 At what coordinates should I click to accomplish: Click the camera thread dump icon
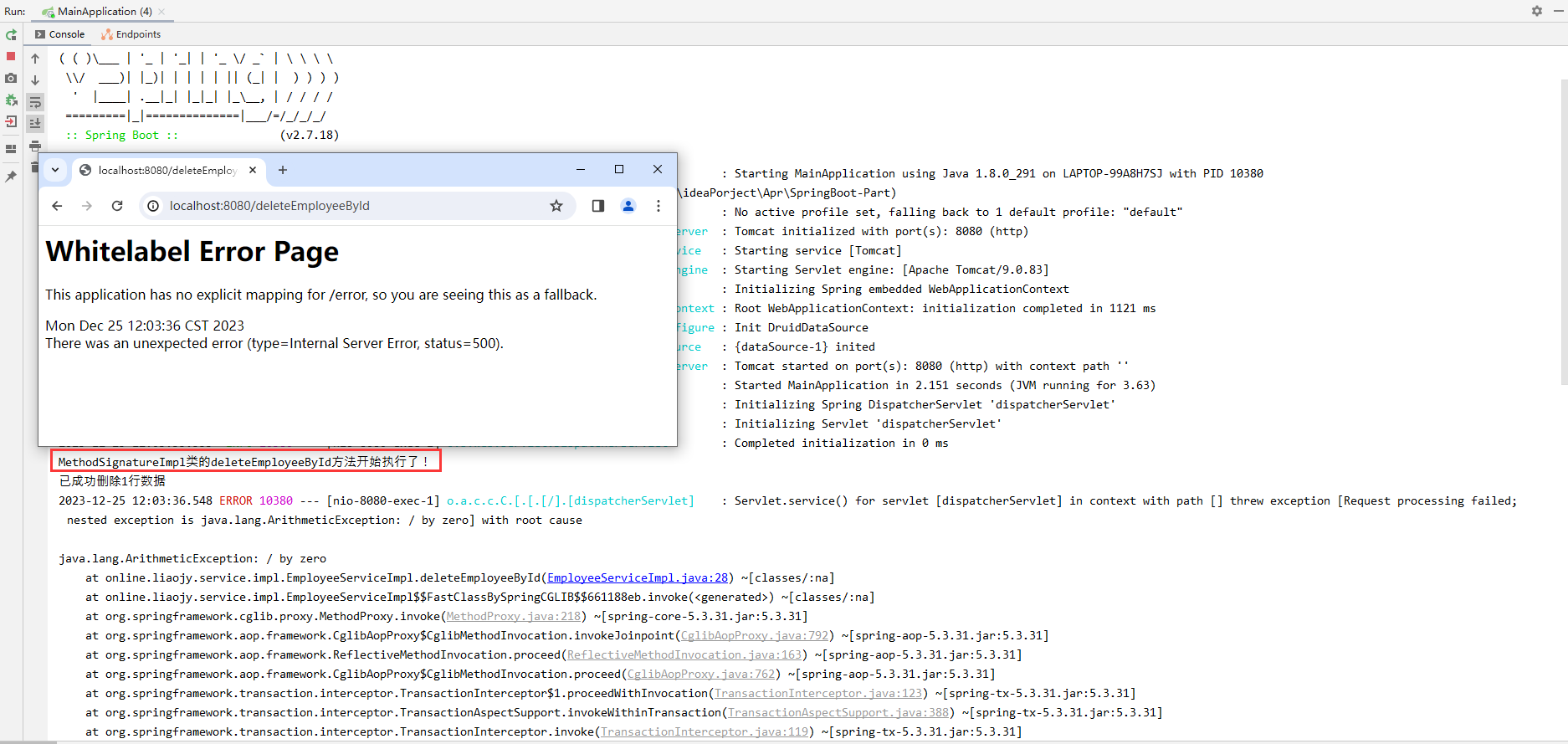click(11, 78)
